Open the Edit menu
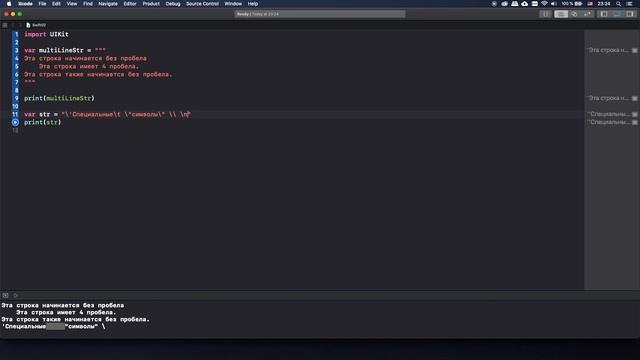The height and width of the screenshot is (360, 640). [x=56, y=4]
